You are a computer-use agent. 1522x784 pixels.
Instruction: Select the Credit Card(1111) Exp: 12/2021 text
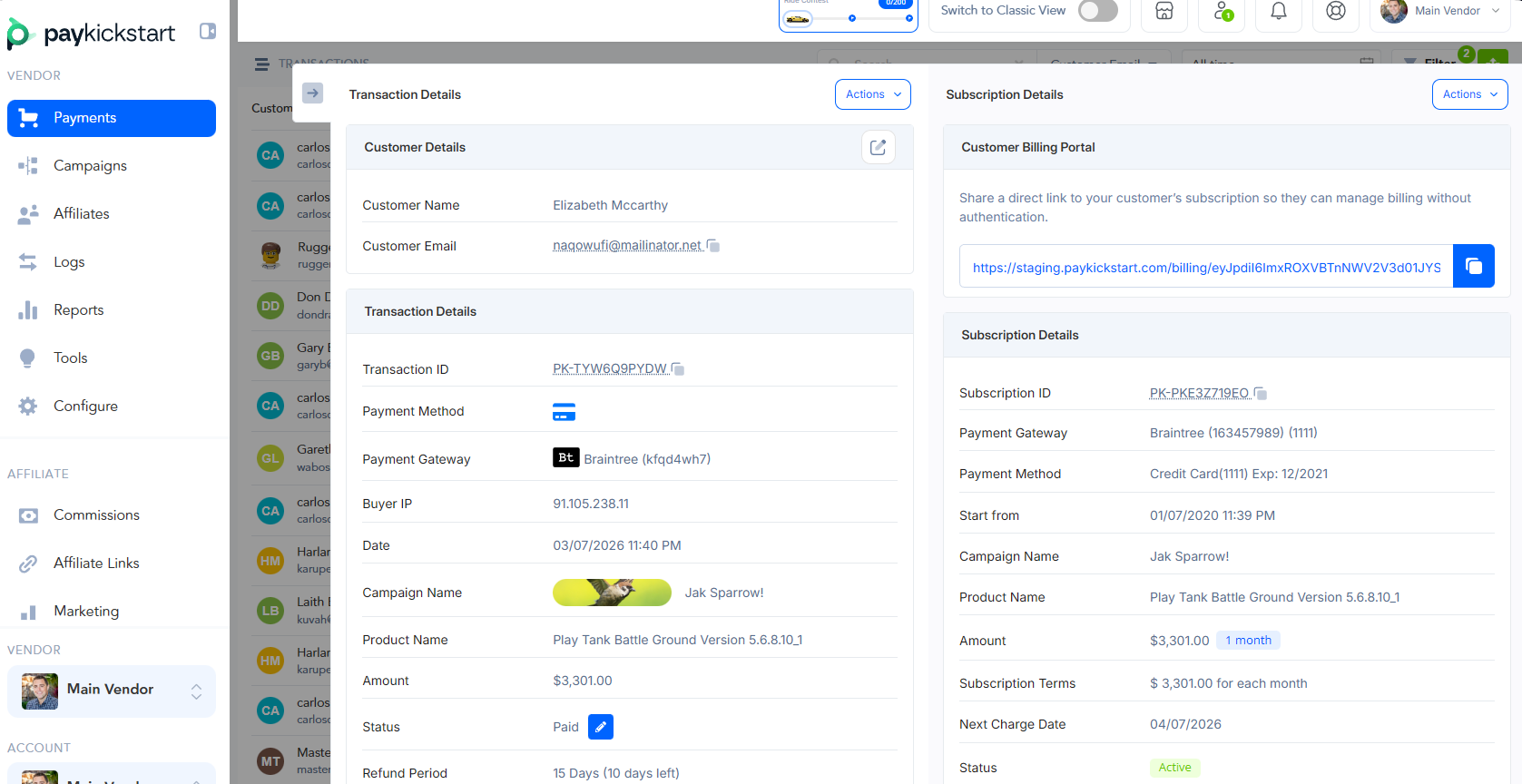1239,475
